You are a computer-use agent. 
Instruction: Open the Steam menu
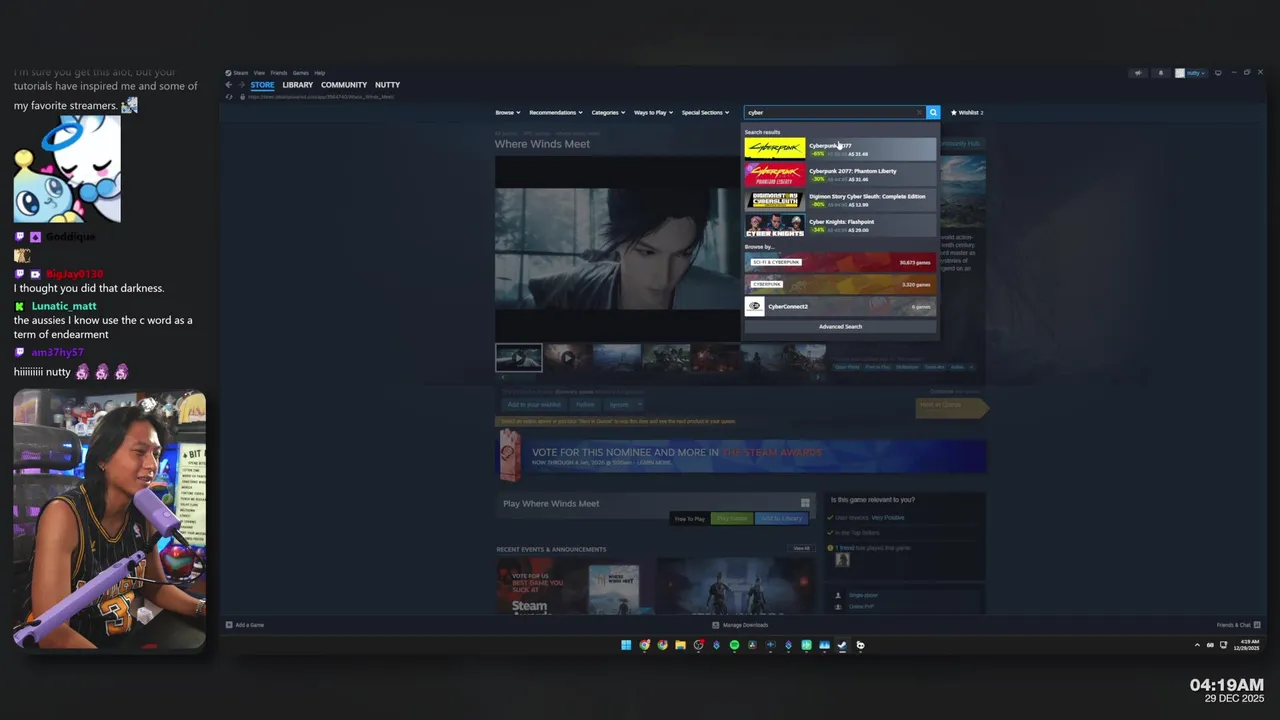click(x=240, y=73)
